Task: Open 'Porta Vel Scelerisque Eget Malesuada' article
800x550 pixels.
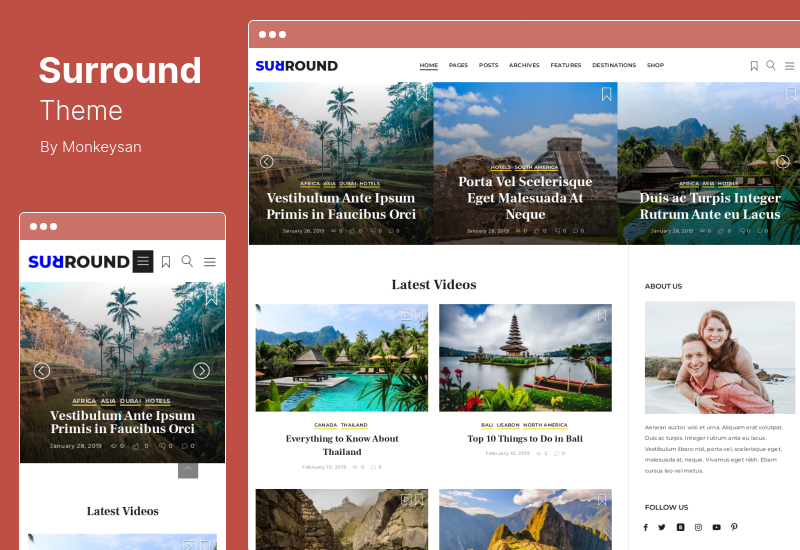Action: click(525, 198)
